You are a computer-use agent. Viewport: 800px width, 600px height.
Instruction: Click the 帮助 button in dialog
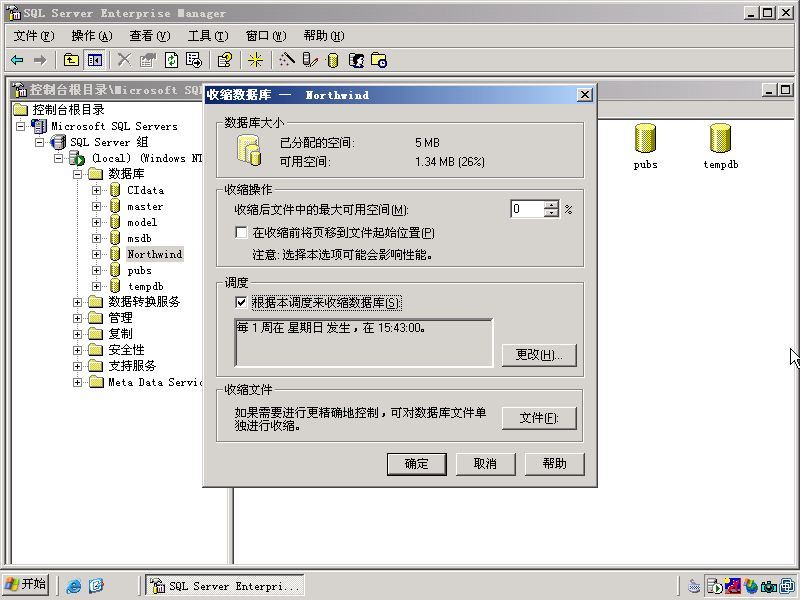[555, 464]
